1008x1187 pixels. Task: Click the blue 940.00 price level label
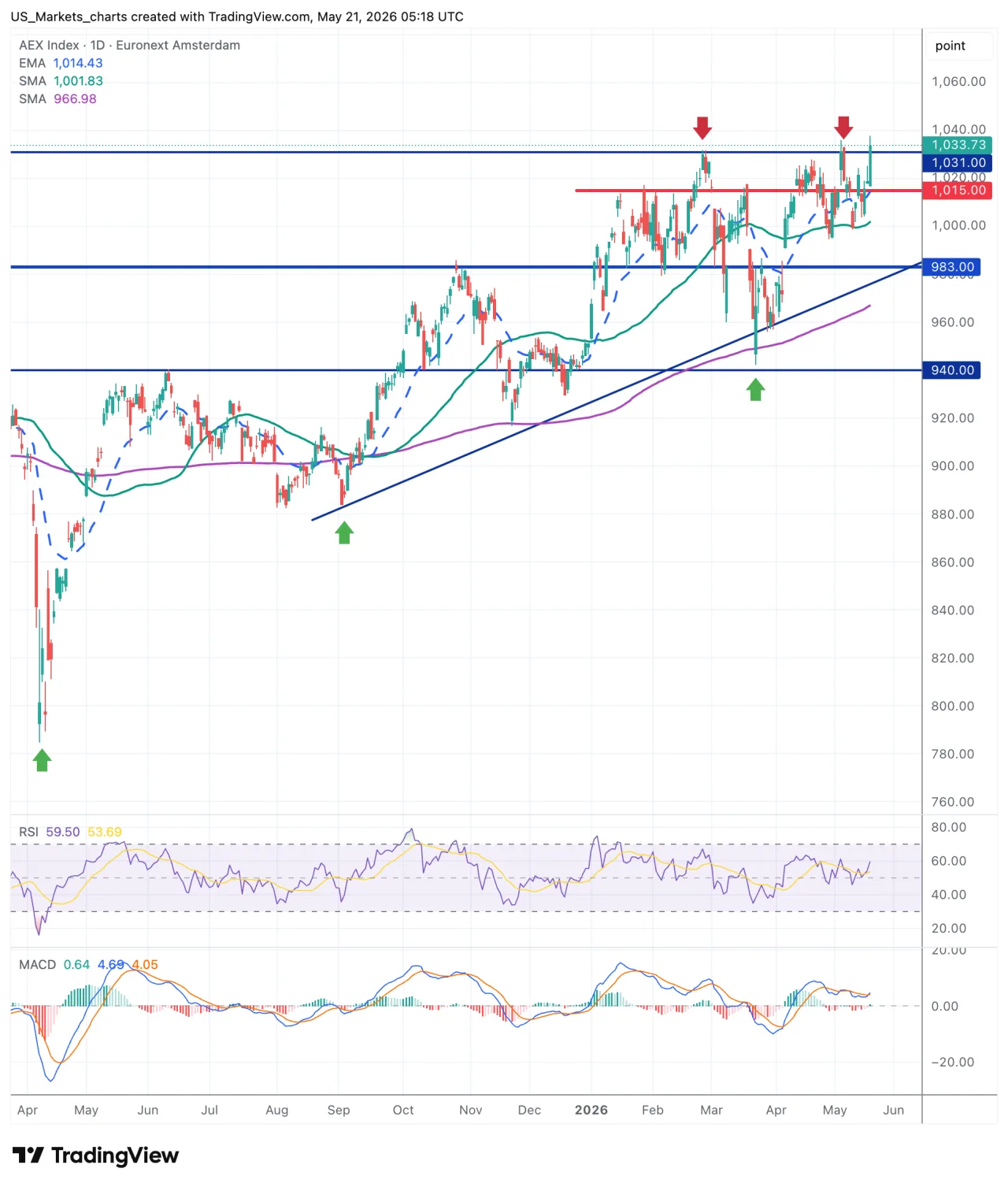[951, 370]
